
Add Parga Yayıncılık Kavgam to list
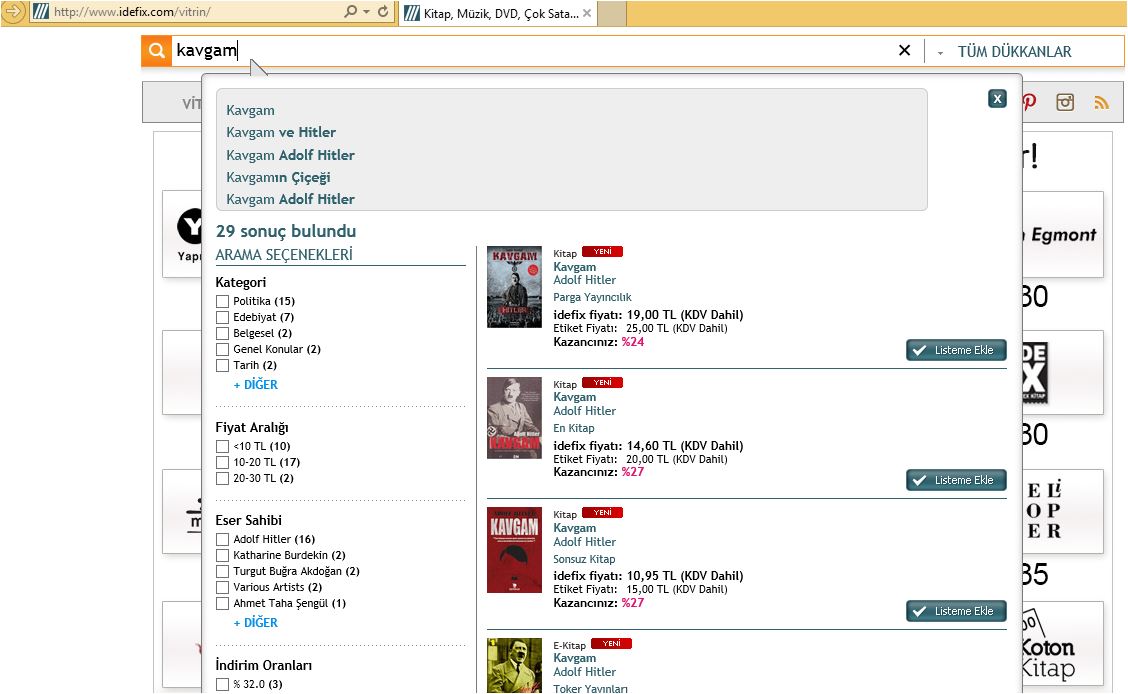pos(956,350)
